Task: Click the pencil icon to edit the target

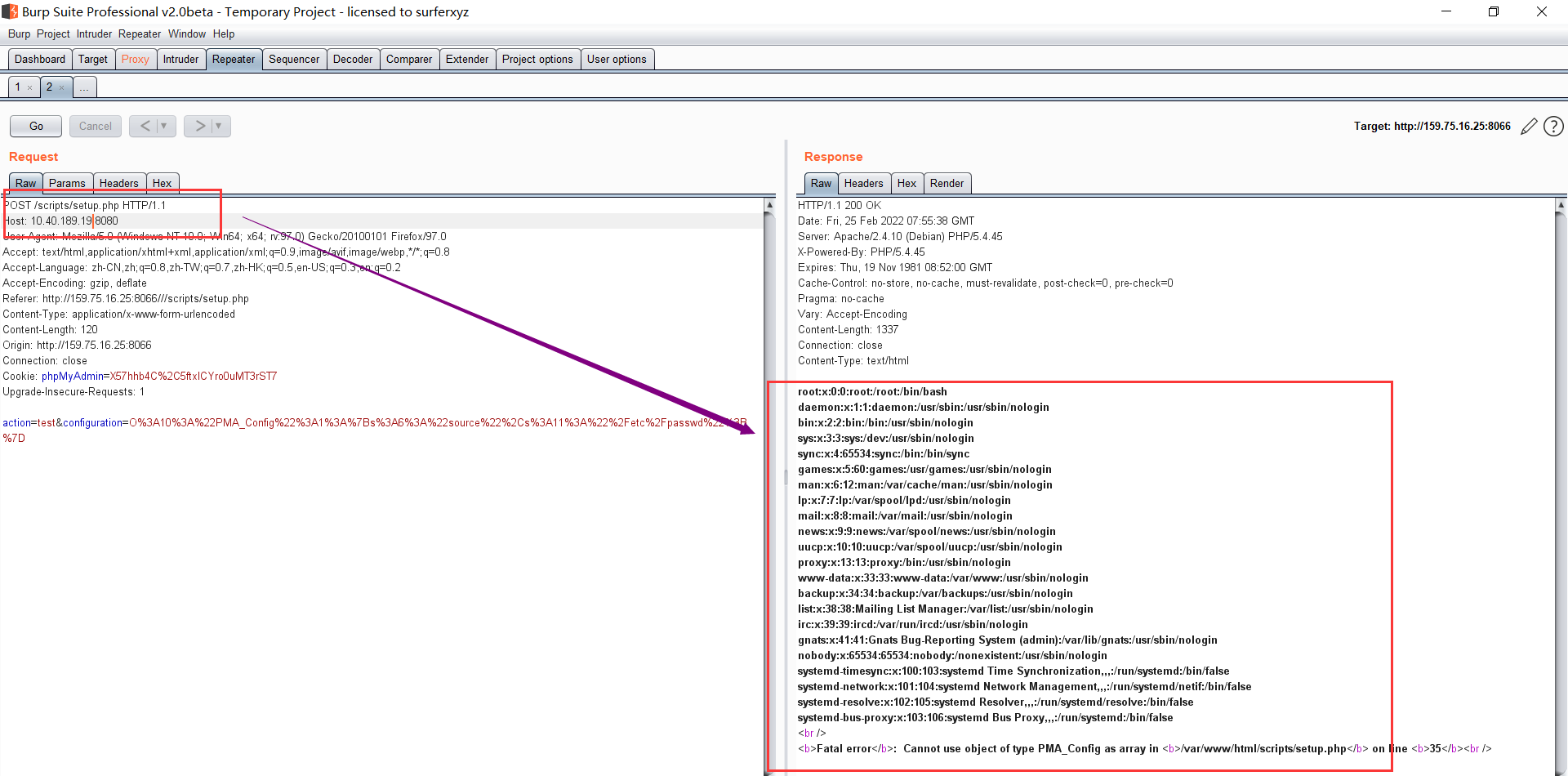Action: pyautogui.click(x=1529, y=126)
